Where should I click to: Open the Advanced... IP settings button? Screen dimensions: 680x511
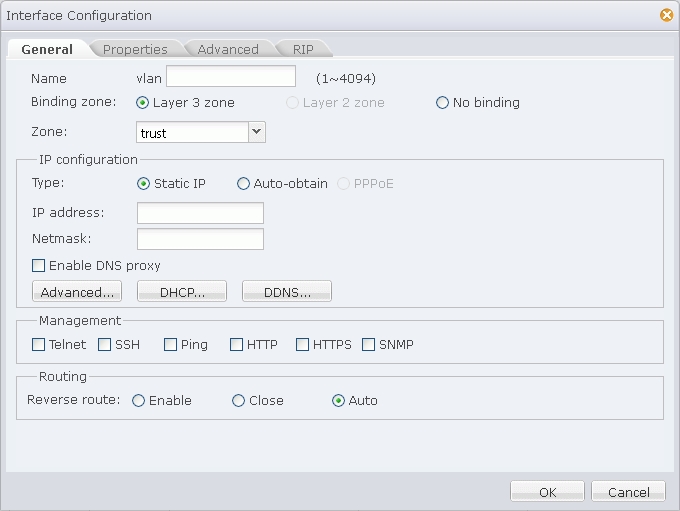tap(77, 291)
